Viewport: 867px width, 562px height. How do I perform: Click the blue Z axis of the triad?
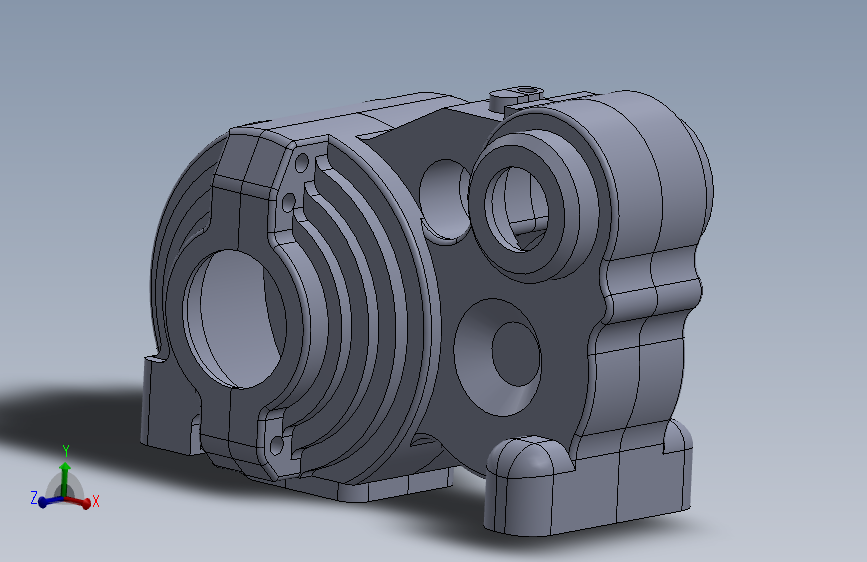(x=50, y=501)
